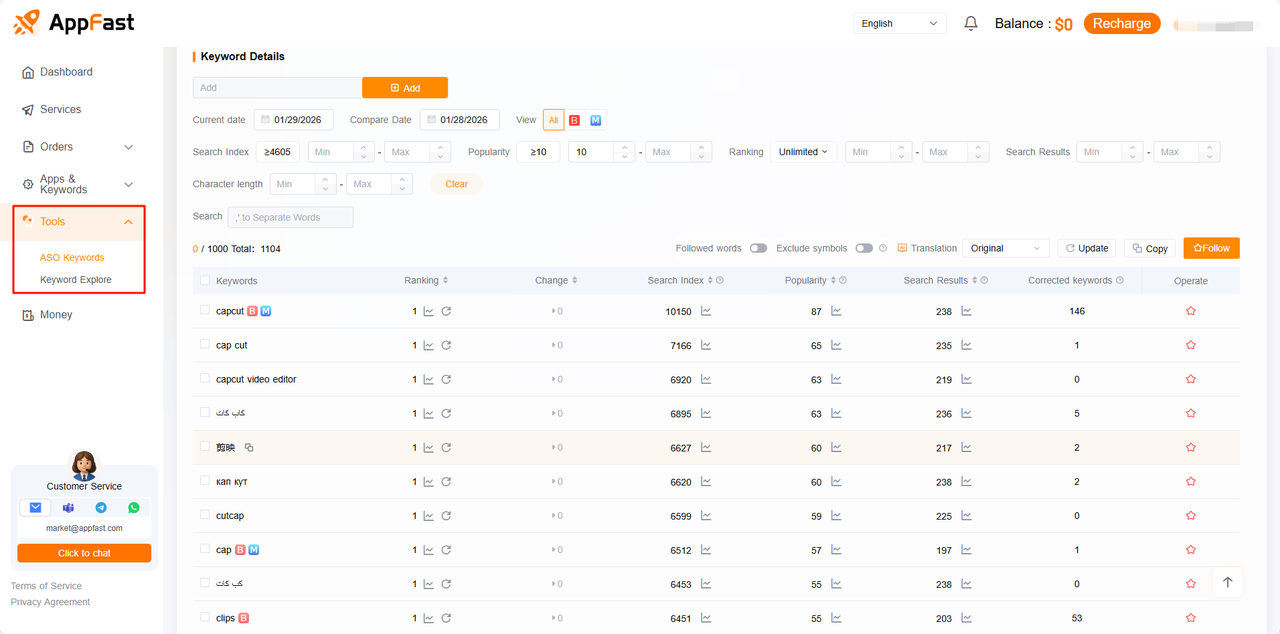Image resolution: width=1280 pixels, height=634 pixels.
Task: Open WhatsApp customer service icon
Action: [134, 508]
